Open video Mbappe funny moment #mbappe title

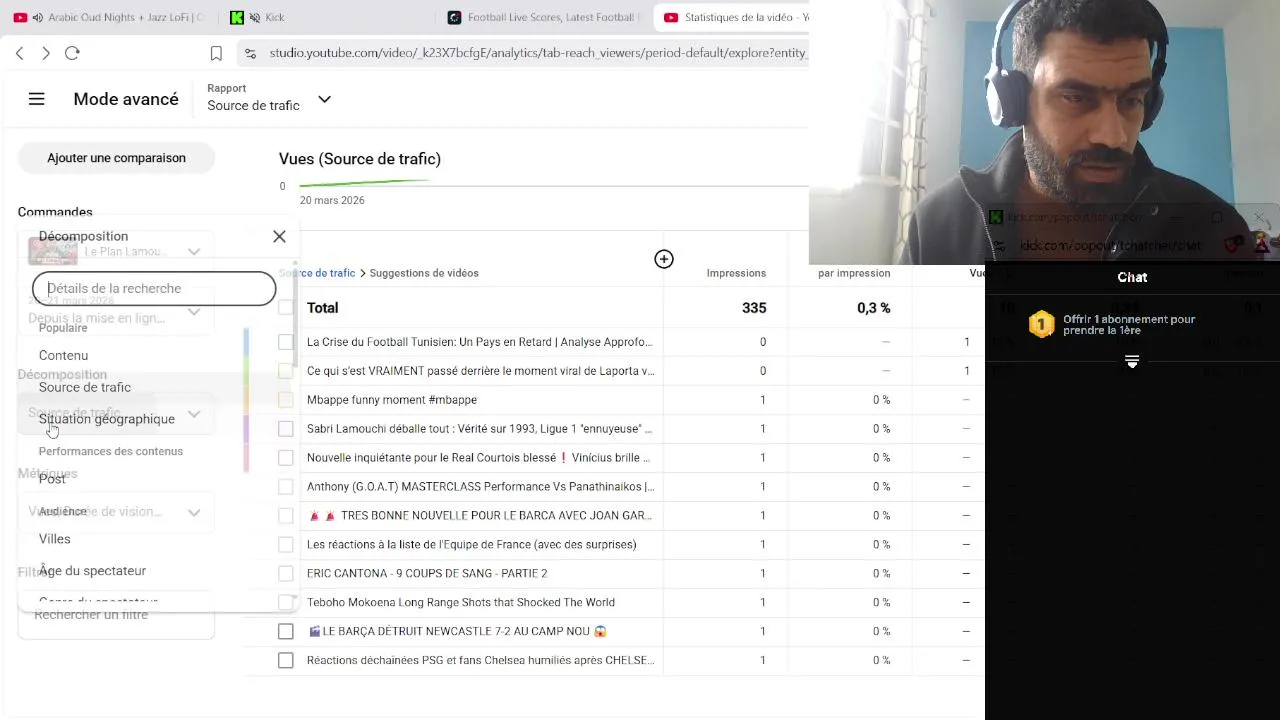coord(392,400)
